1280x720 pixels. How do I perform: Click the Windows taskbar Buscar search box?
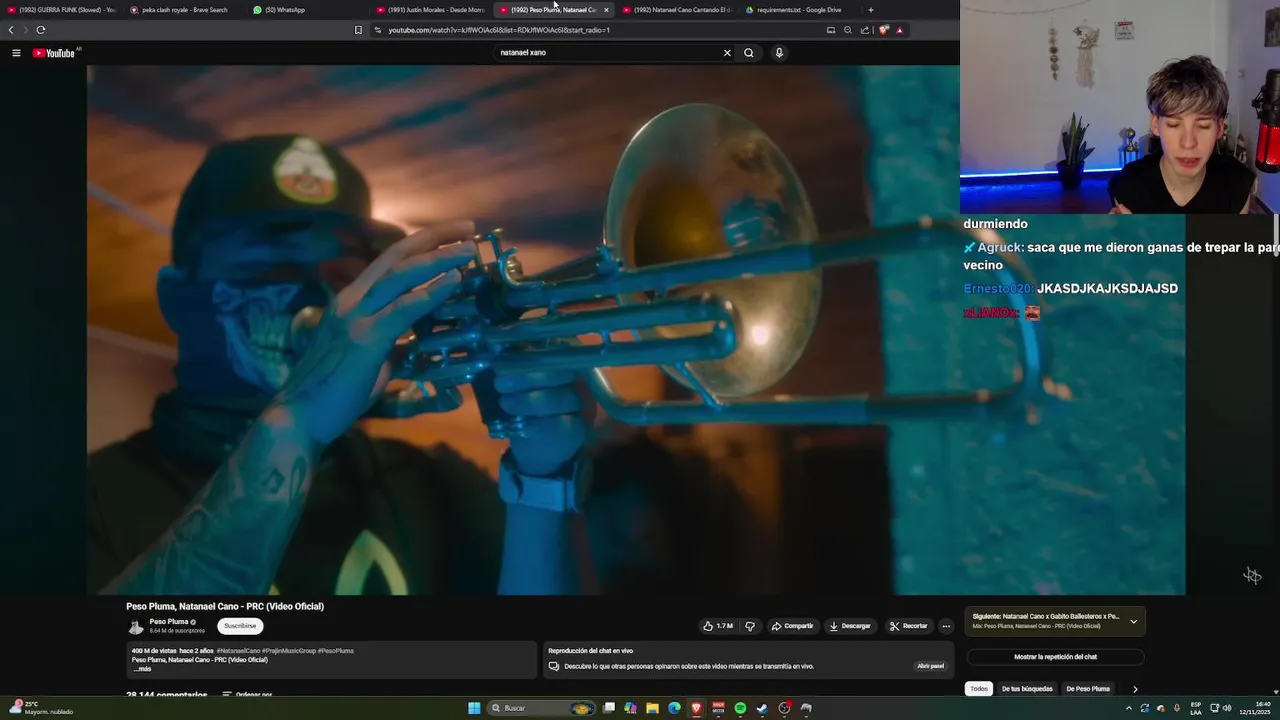click(540, 708)
